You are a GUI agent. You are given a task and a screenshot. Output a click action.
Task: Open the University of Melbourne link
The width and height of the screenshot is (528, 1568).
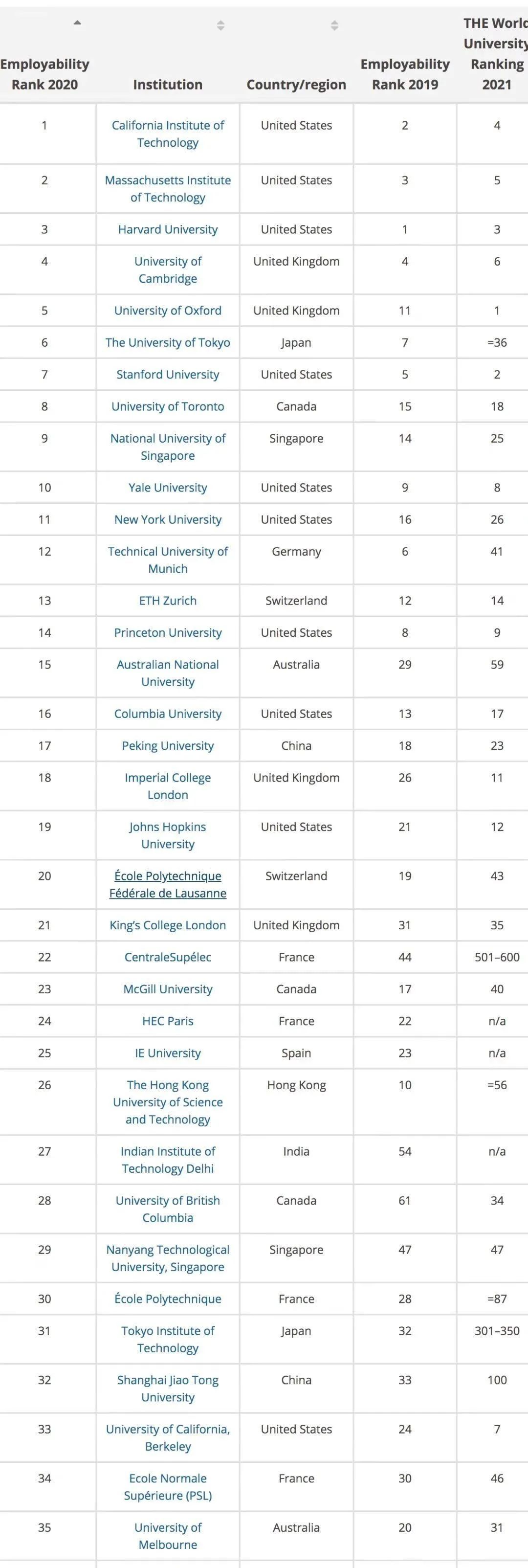click(x=168, y=1536)
